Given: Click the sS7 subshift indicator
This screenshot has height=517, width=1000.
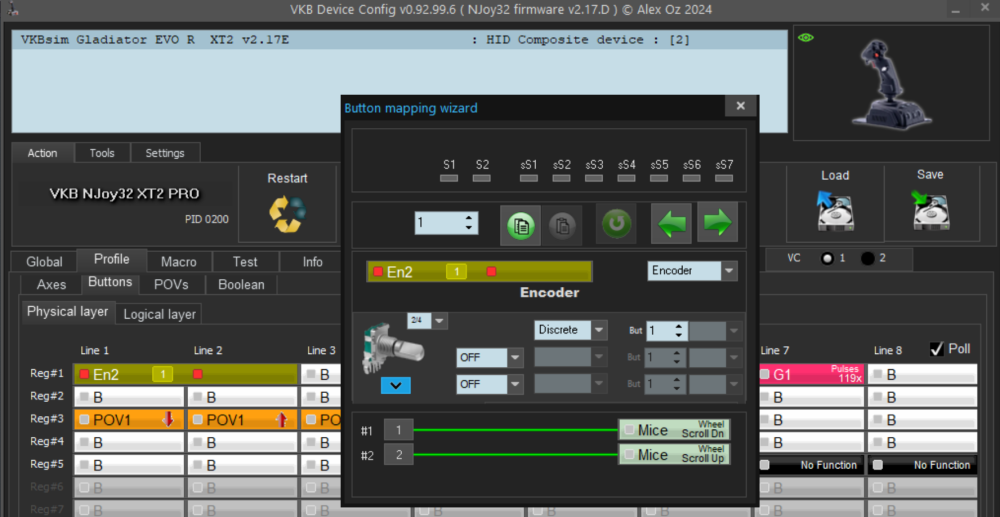Looking at the screenshot, I should (x=724, y=178).
